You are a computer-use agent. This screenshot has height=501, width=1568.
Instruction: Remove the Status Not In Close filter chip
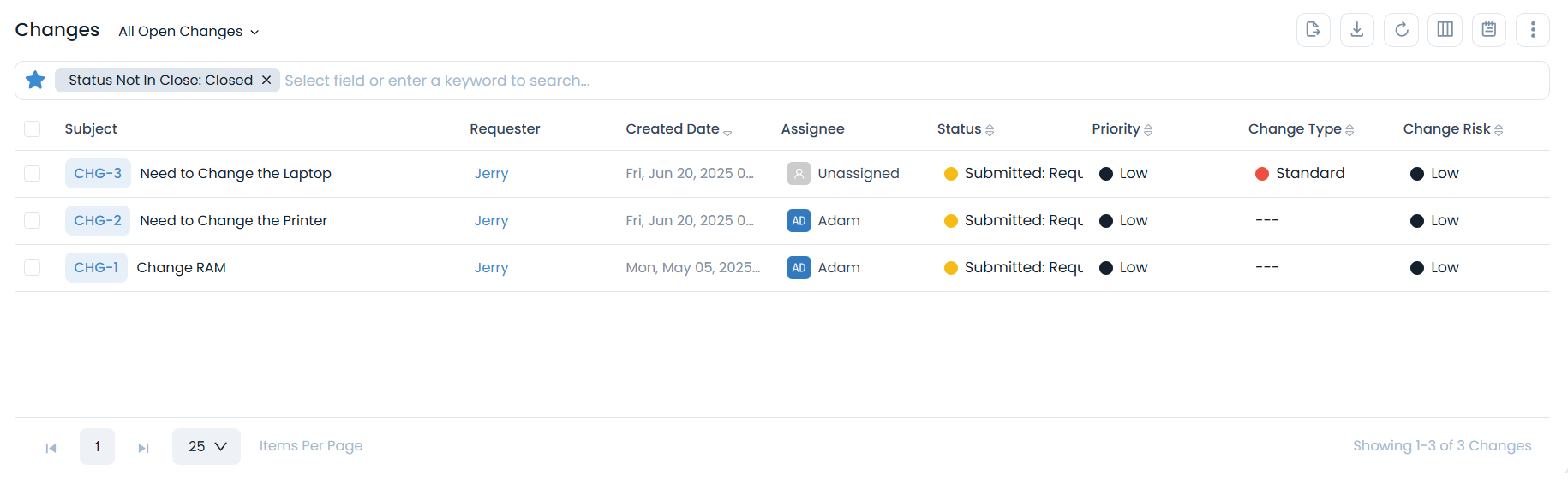coord(266,80)
